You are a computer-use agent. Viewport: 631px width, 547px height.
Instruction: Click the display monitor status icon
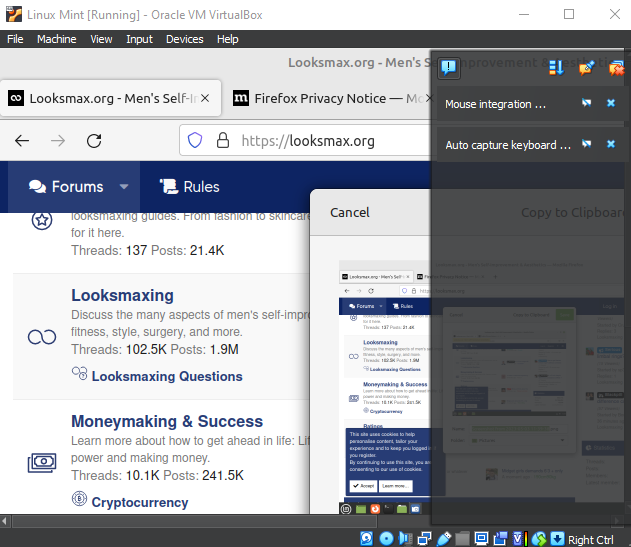(x=481, y=539)
